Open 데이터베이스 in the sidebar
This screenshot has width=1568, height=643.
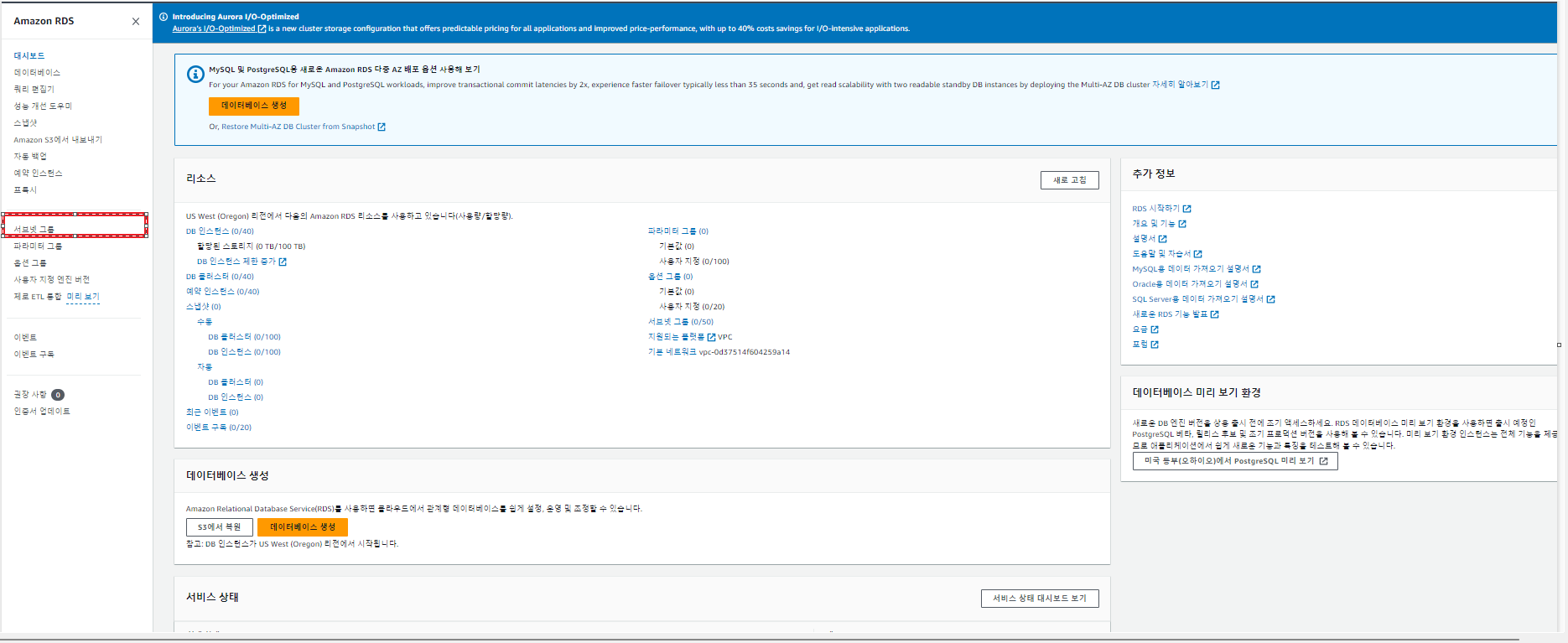click(x=37, y=72)
